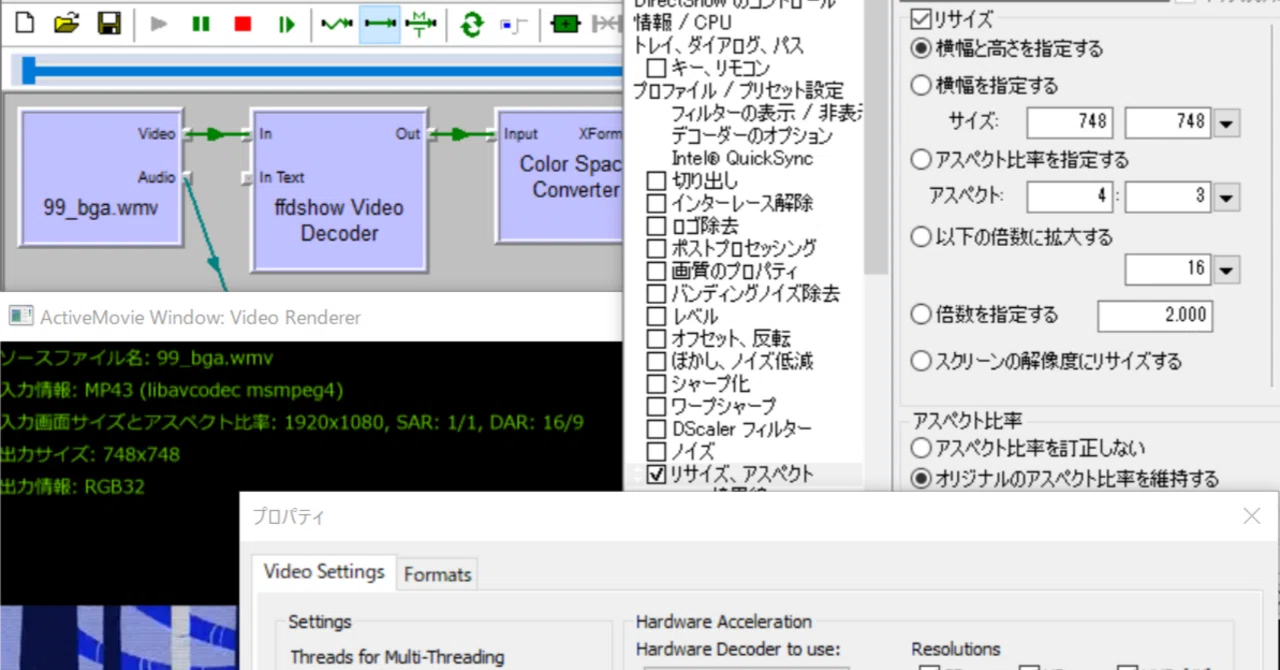1280x670 pixels.
Task: Pause graph playback in the toolbar
Action: 201,24
